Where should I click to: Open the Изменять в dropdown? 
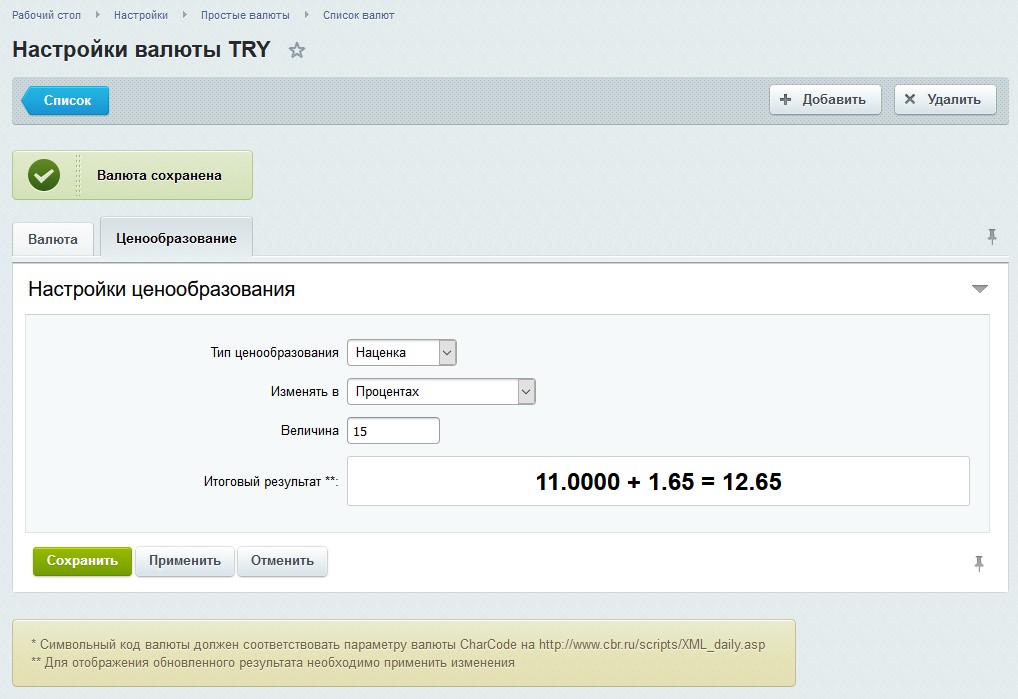pos(441,391)
